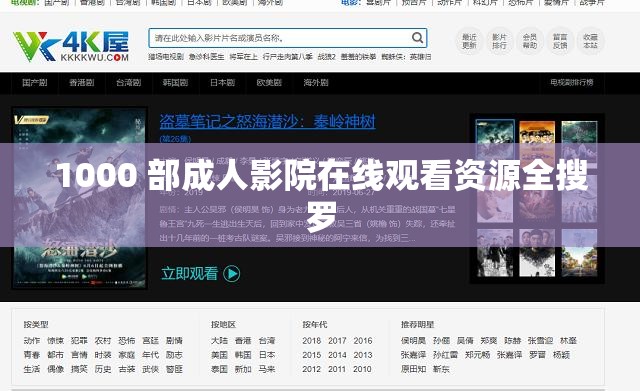The height and width of the screenshot is (391, 640).
Task: Click hot search term 将军在上
Action: pyautogui.click(x=243, y=57)
